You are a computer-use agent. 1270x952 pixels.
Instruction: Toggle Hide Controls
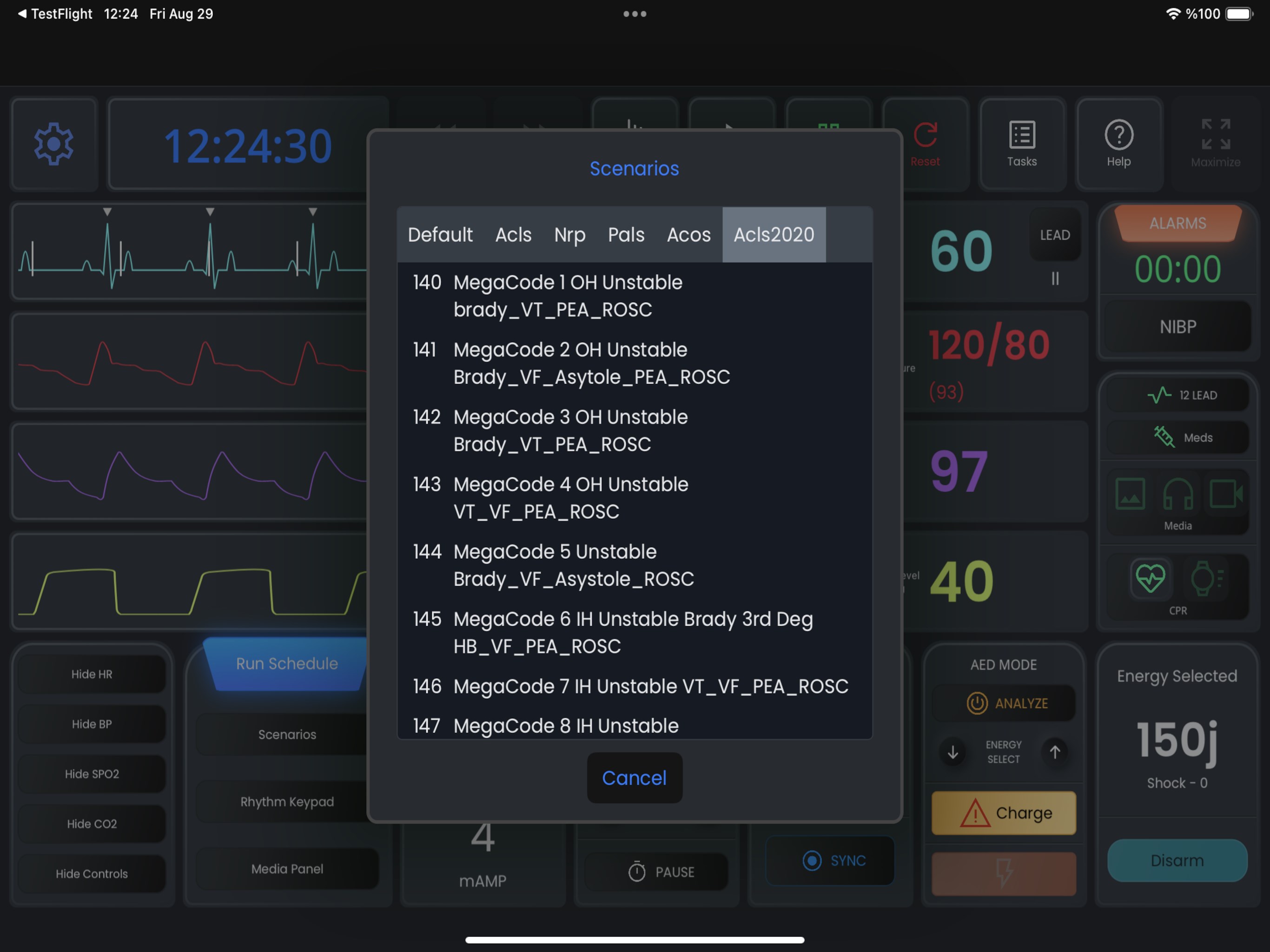[x=92, y=874]
